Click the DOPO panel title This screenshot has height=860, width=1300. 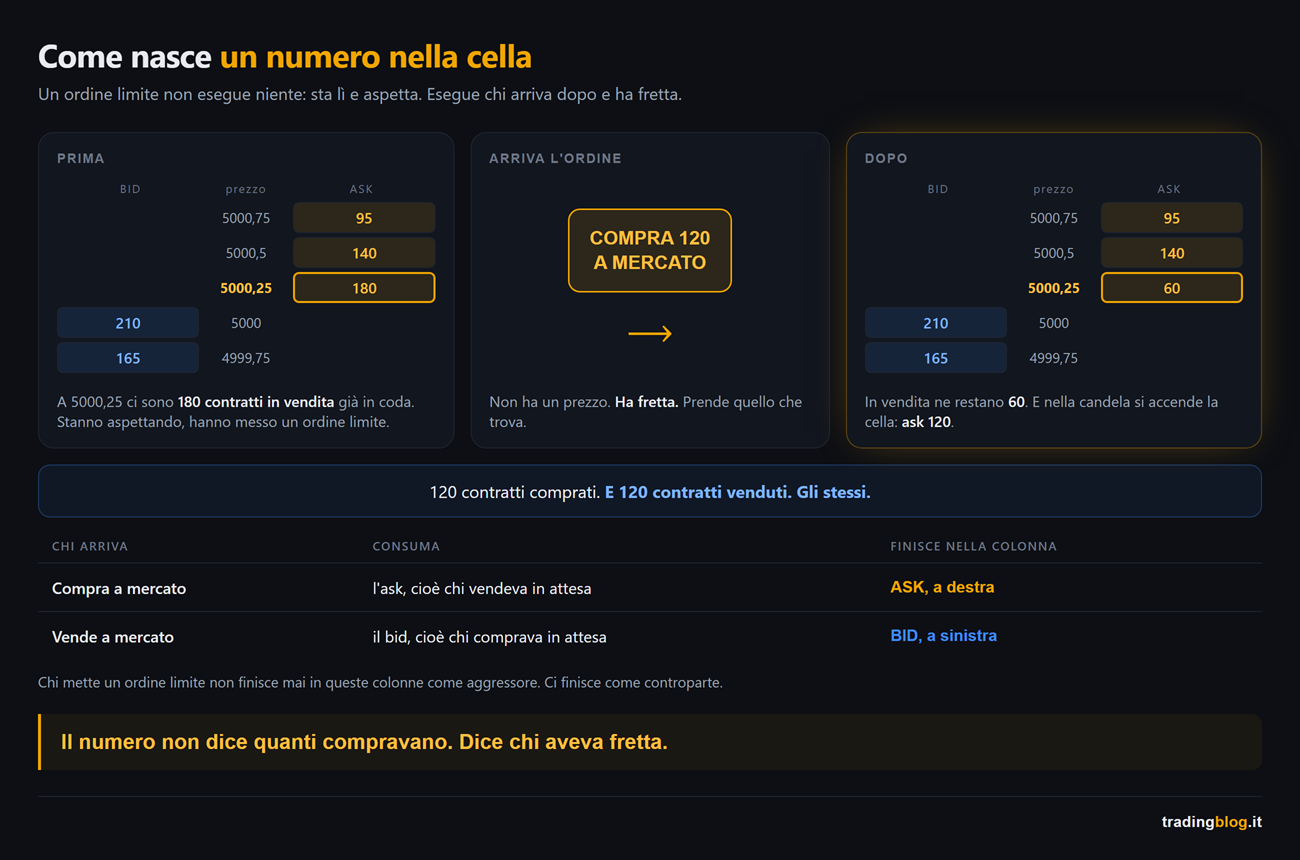886,158
